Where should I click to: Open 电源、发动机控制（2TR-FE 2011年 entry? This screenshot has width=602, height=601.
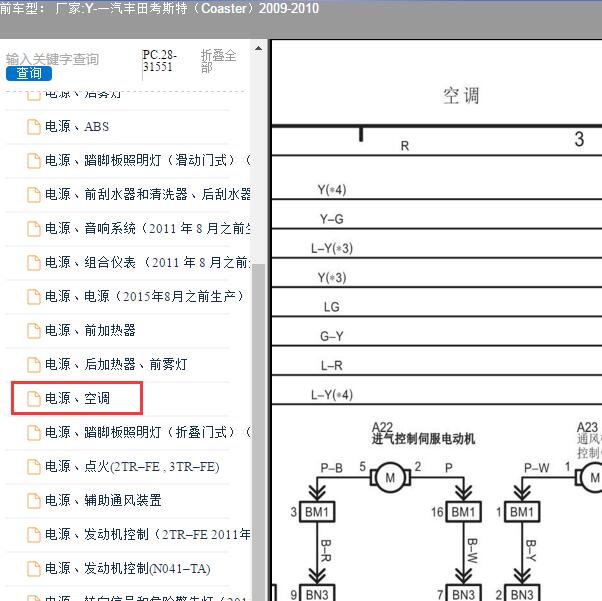click(148, 534)
